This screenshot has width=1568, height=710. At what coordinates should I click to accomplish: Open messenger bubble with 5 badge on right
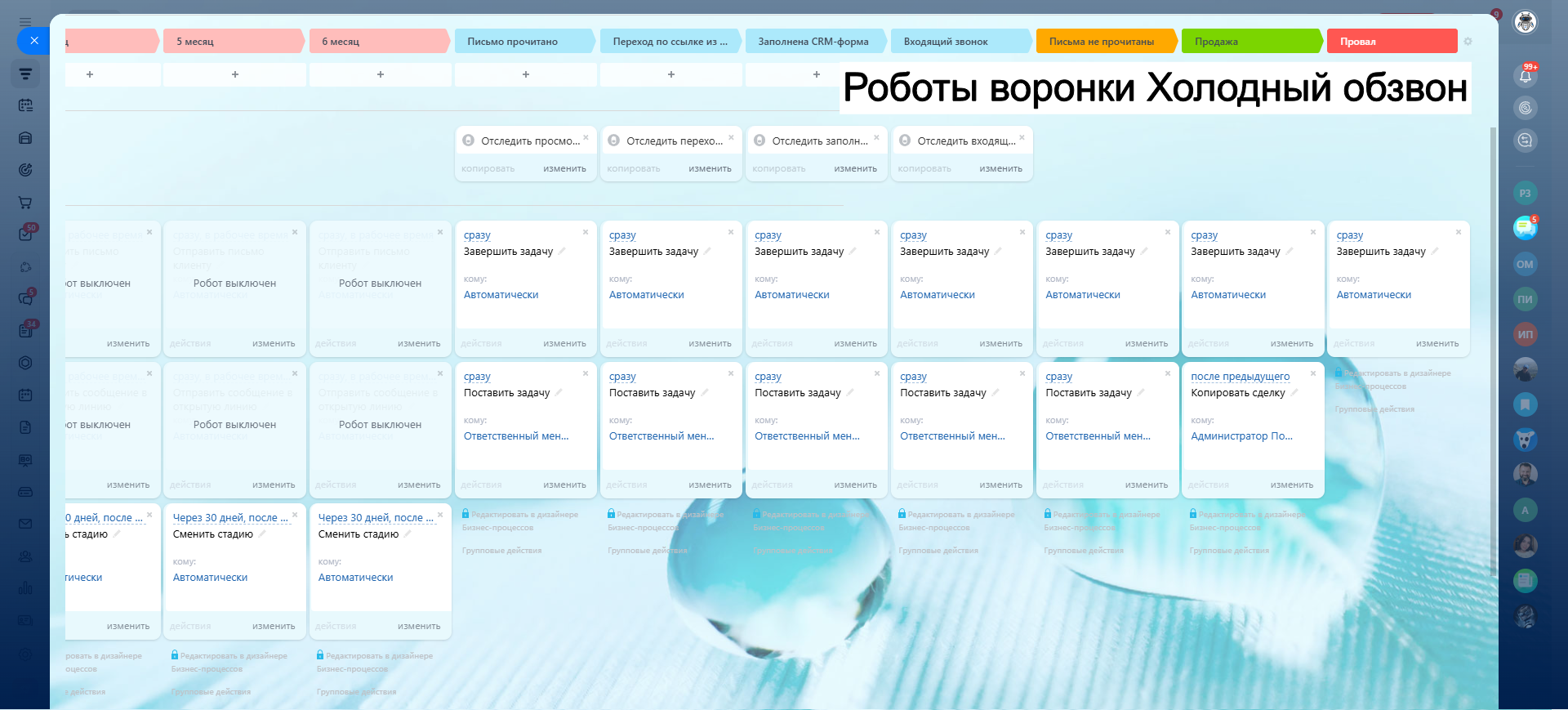pyautogui.click(x=1526, y=228)
